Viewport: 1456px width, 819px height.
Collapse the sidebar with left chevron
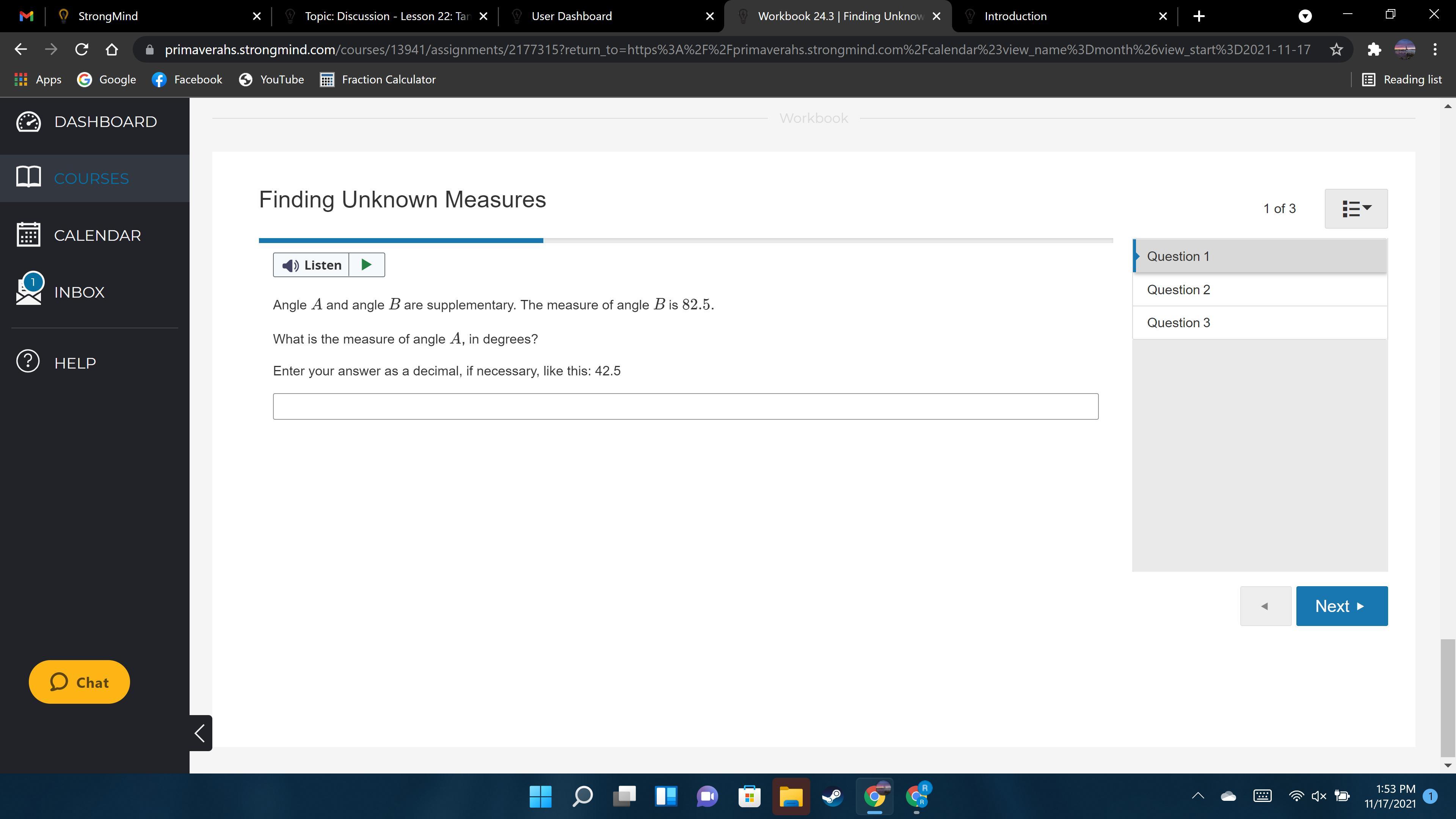(200, 733)
